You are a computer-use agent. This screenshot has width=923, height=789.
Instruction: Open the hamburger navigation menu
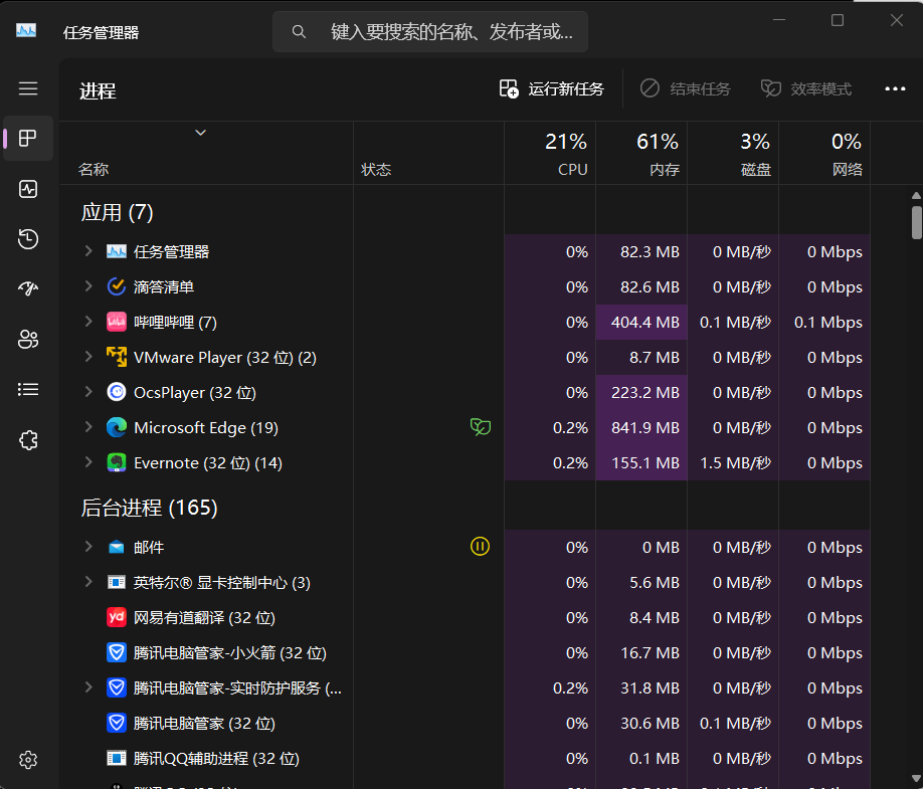point(28,89)
